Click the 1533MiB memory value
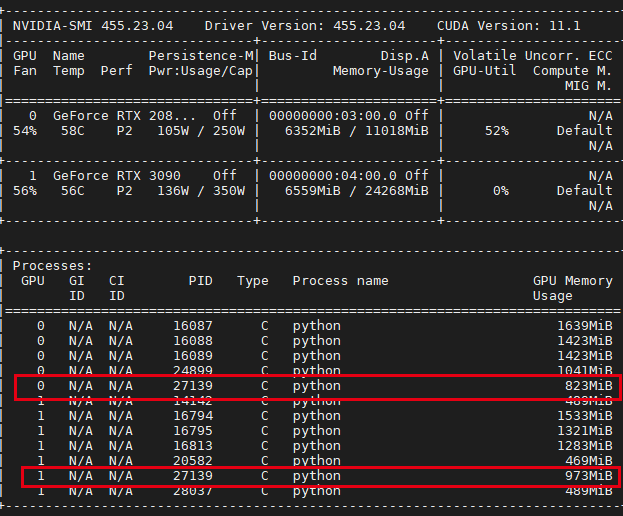This screenshot has height=516, width=623. [x=585, y=416]
